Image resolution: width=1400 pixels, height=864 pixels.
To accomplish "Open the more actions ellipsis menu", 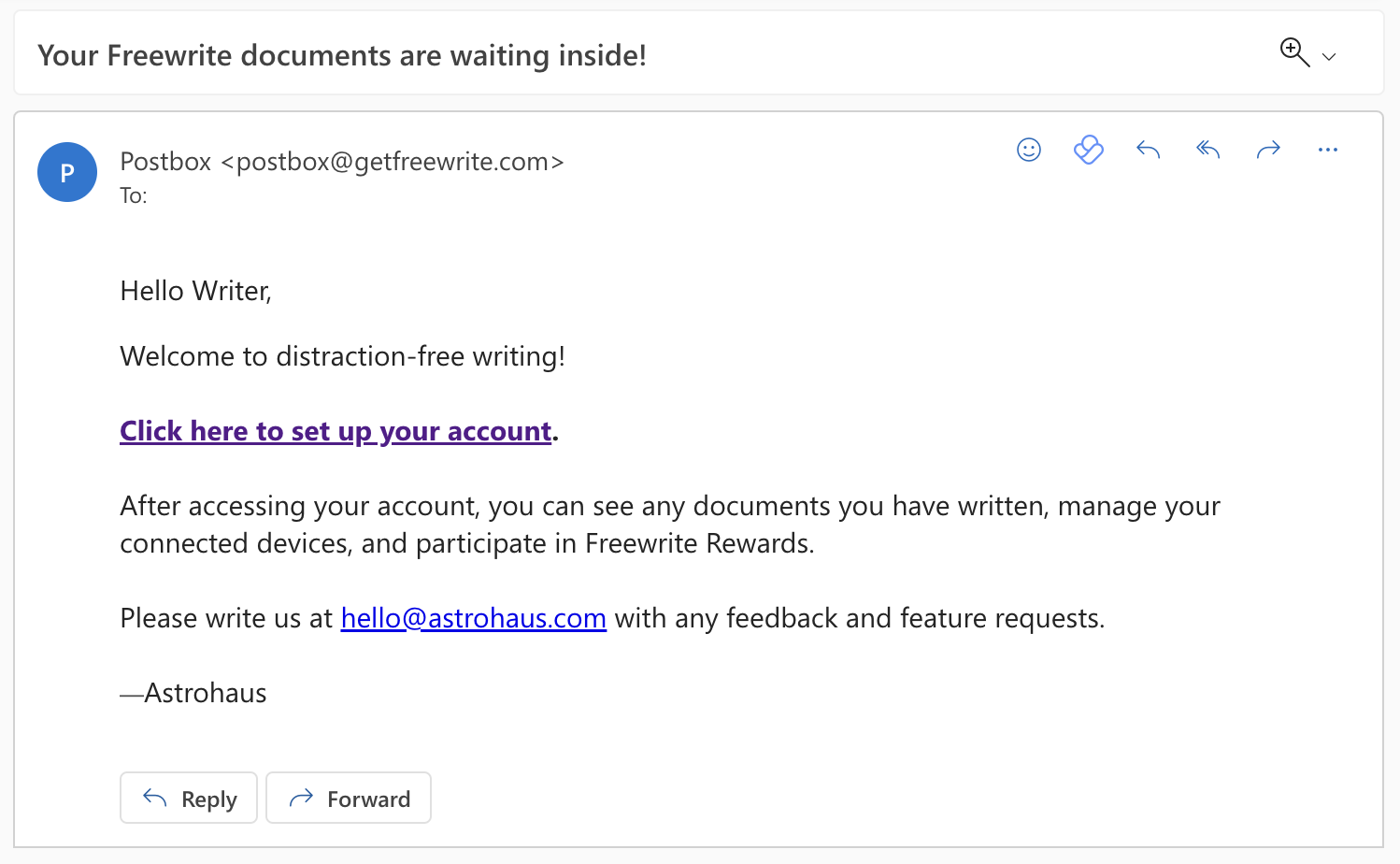I will [x=1328, y=150].
